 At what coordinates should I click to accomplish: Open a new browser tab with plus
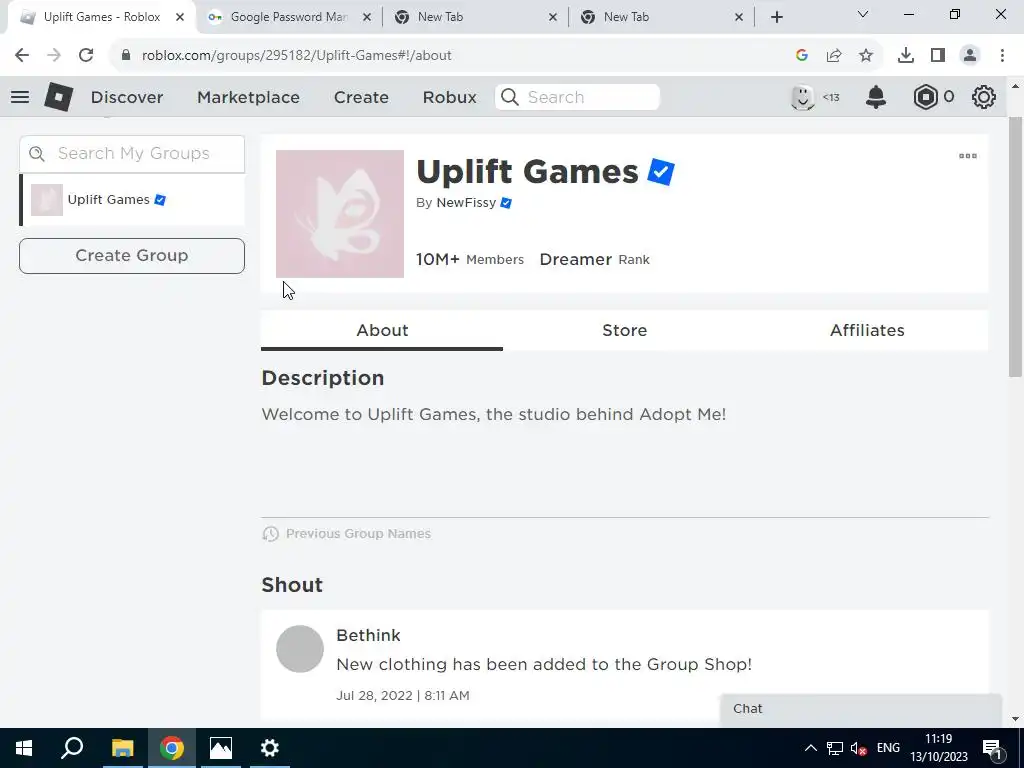tap(776, 17)
